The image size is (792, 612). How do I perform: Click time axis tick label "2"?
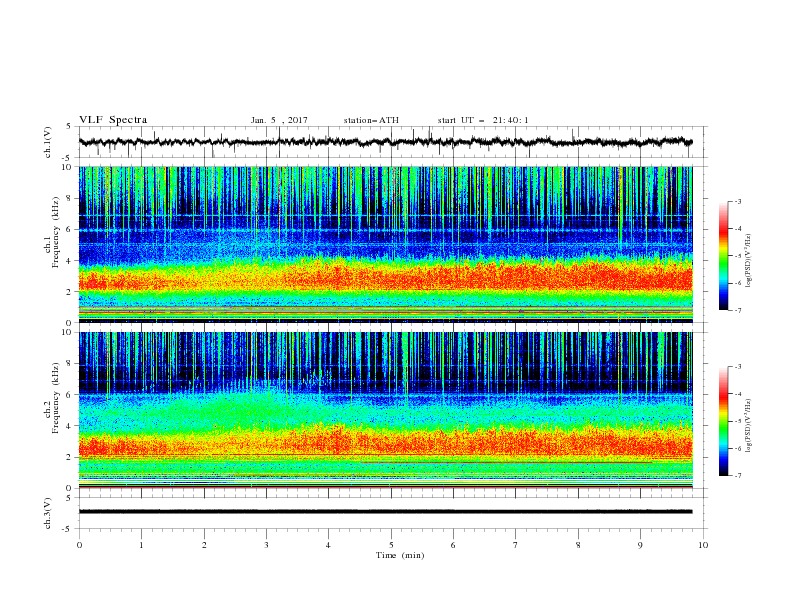pos(204,545)
